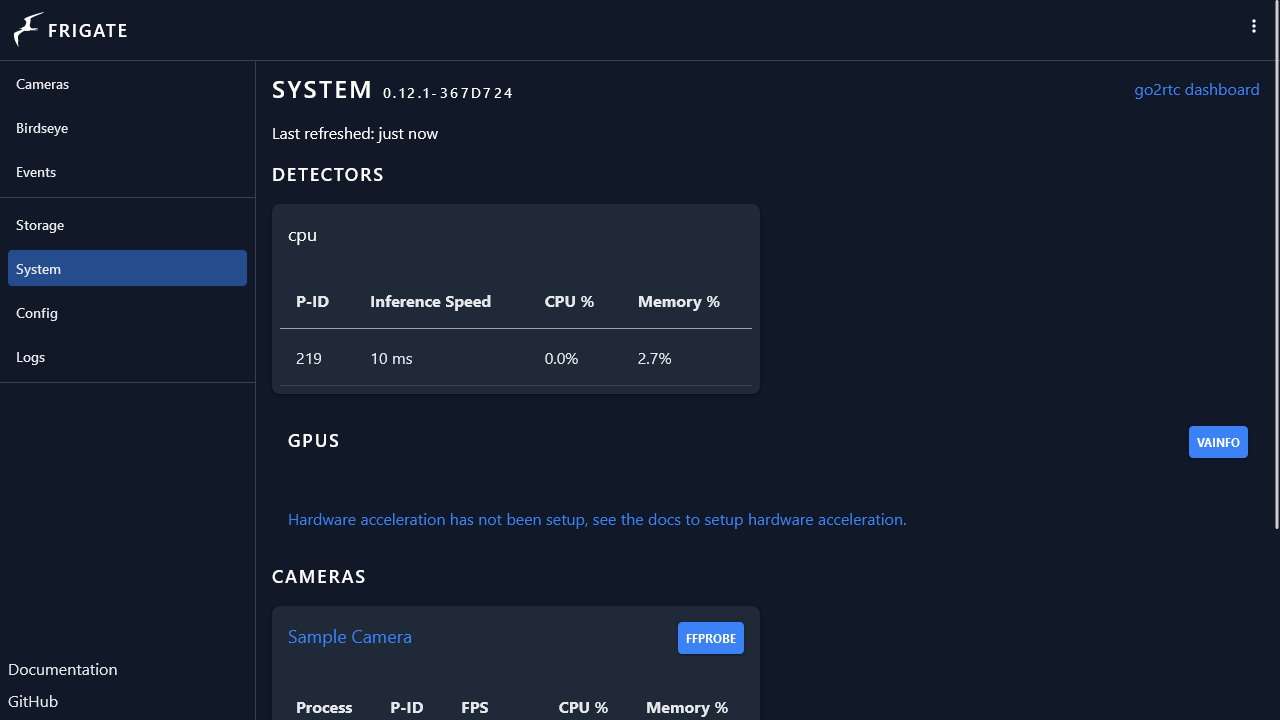
Task: Run FFPROBE for Sample Camera
Action: click(x=710, y=638)
